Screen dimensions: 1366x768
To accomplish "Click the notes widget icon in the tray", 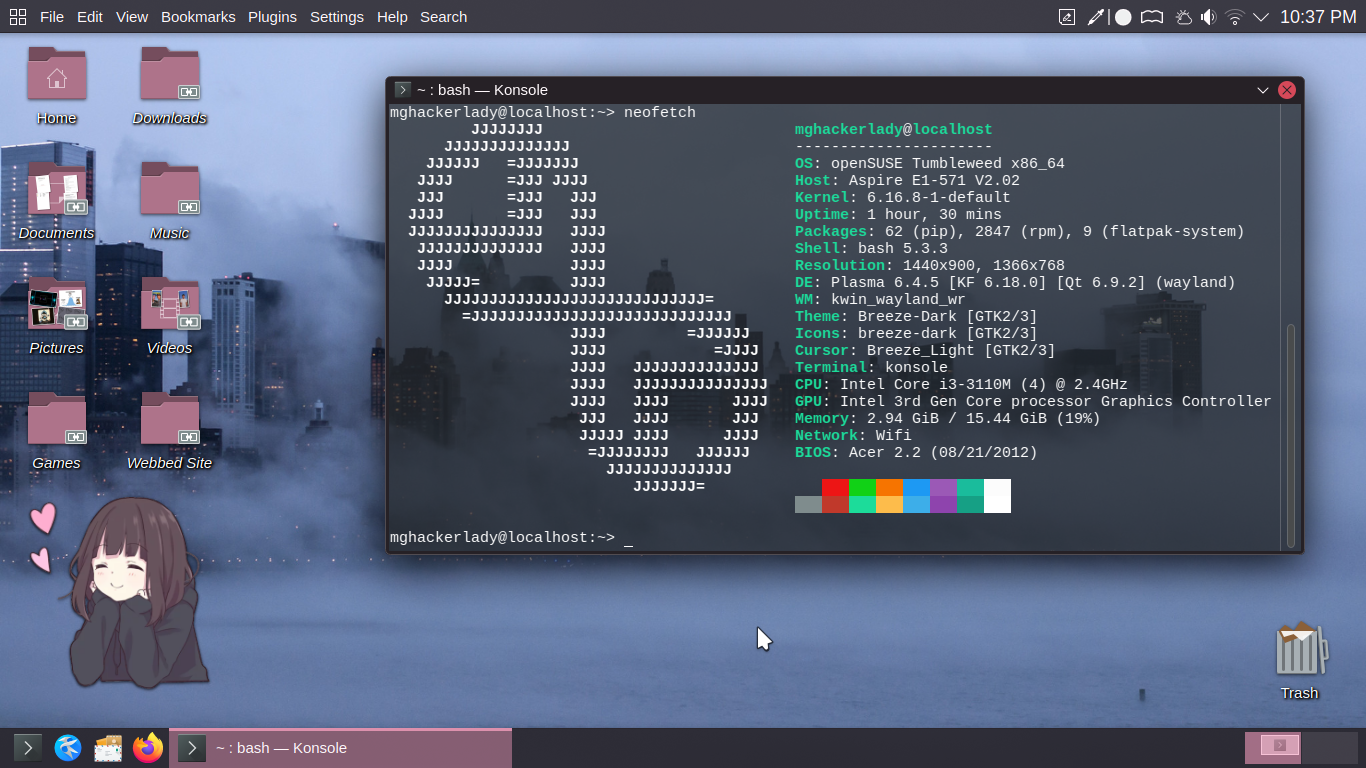I will pyautogui.click(x=1068, y=17).
